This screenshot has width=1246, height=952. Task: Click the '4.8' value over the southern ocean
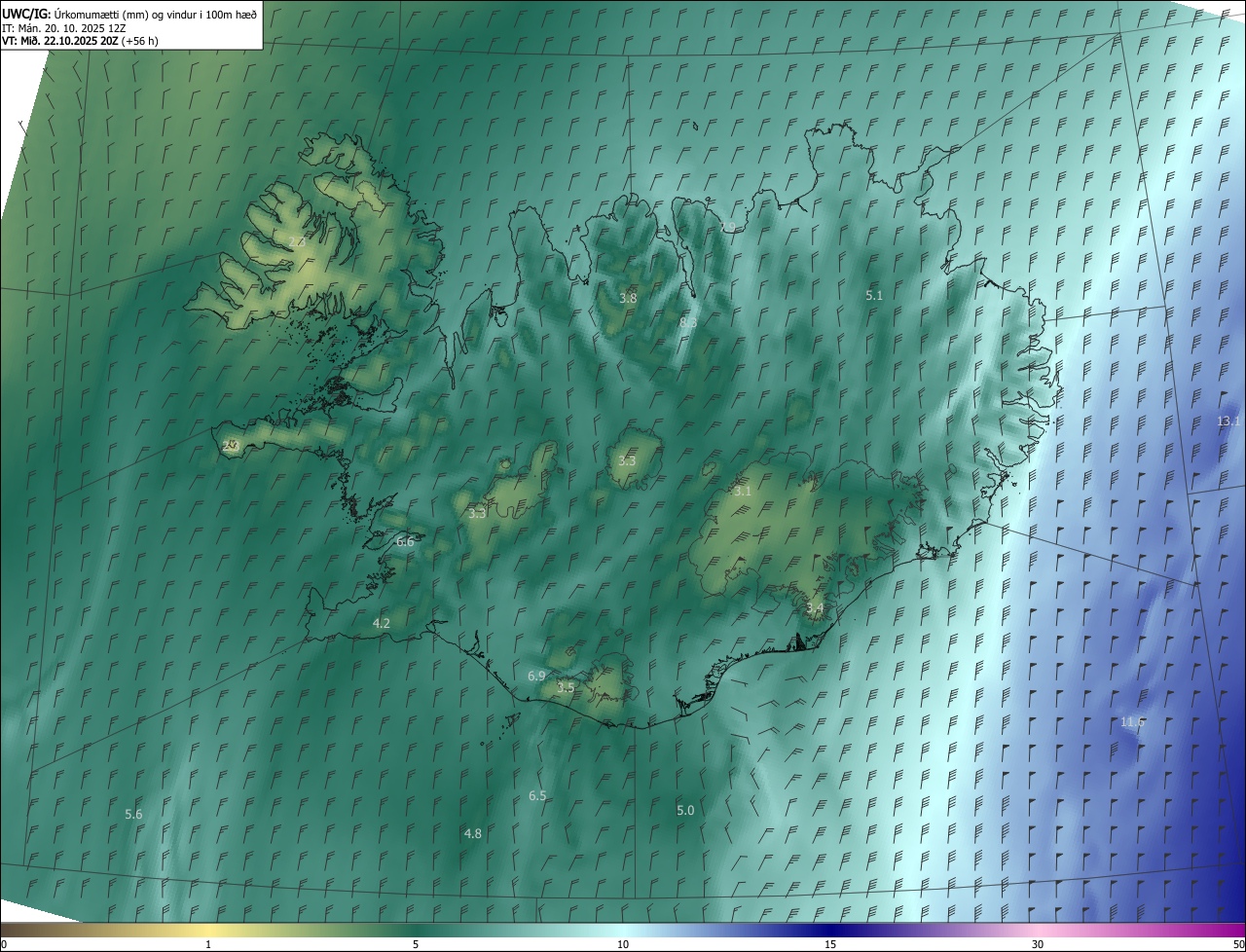click(x=473, y=834)
